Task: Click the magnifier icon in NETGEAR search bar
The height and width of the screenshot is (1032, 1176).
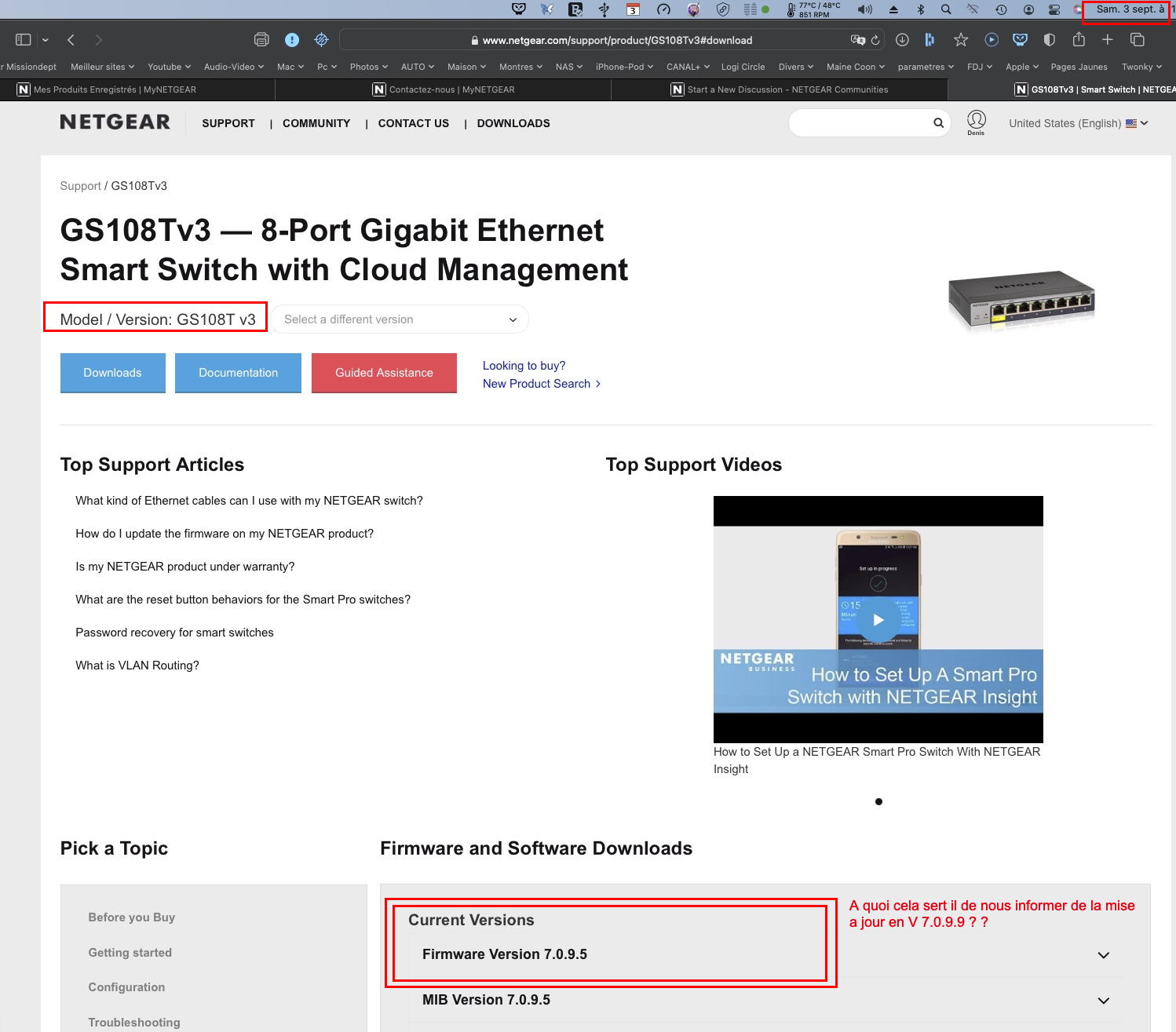Action: pos(937,122)
